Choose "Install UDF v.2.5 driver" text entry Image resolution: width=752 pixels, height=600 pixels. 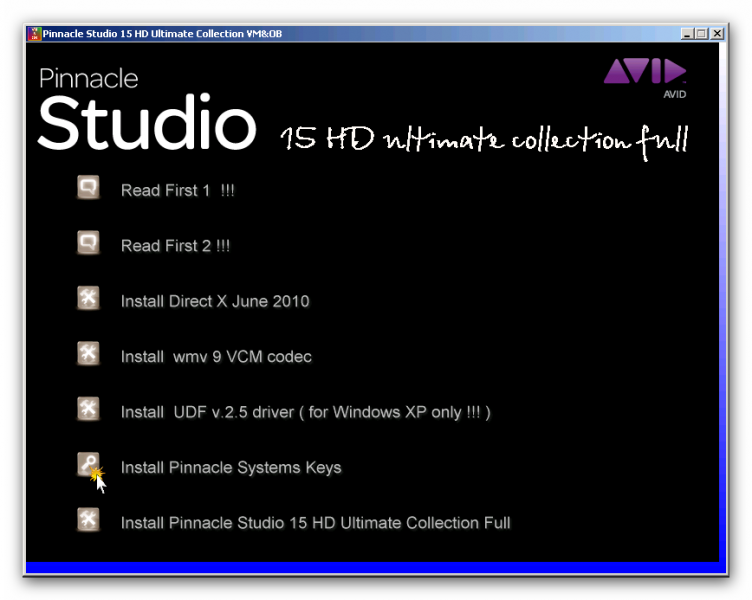point(306,412)
